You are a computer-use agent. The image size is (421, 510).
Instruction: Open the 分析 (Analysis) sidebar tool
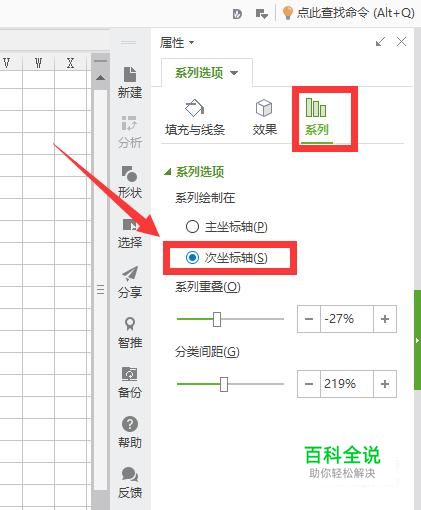coord(130,132)
